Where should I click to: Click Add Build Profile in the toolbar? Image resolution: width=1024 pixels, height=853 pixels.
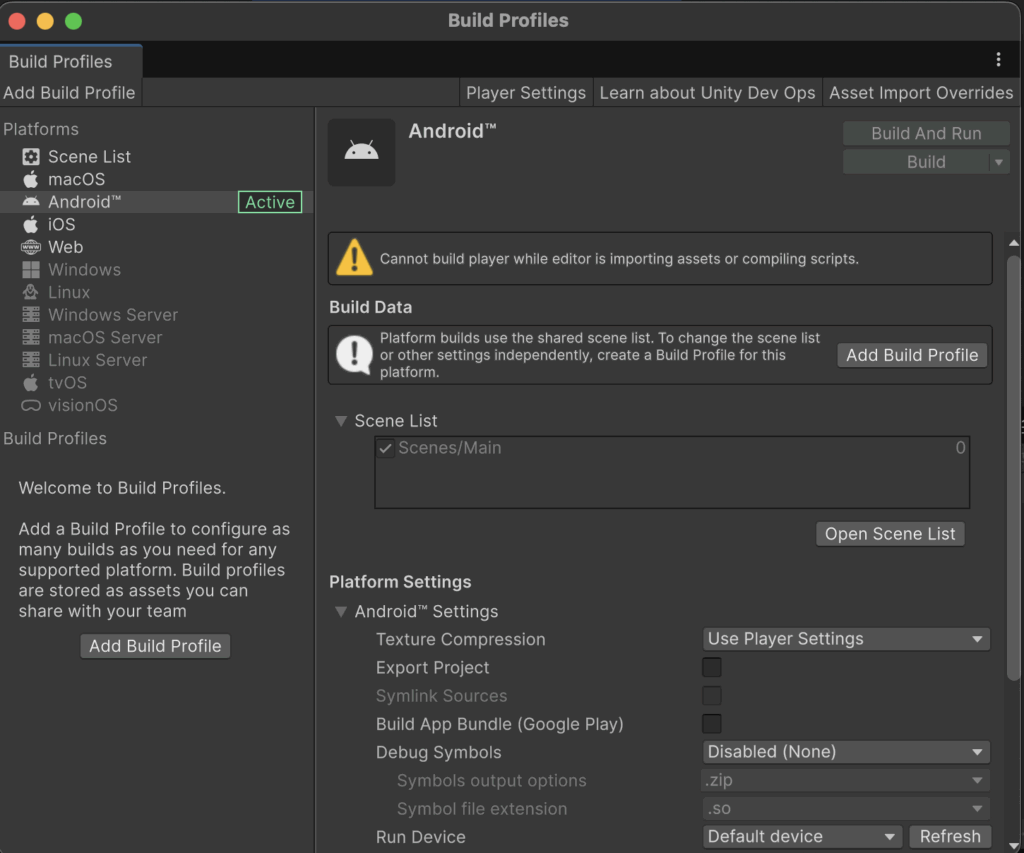click(x=70, y=93)
